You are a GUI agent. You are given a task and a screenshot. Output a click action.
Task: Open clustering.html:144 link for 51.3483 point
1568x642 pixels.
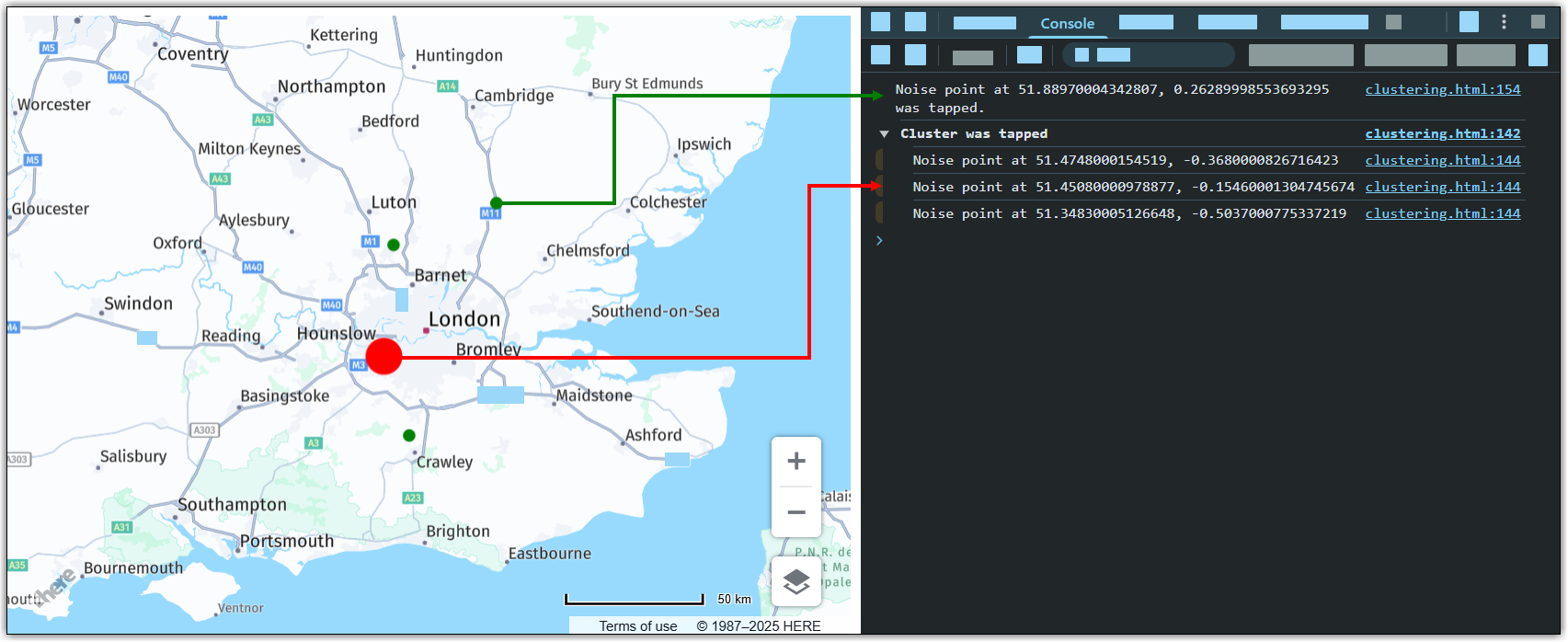pyautogui.click(x=1442, y=213)
